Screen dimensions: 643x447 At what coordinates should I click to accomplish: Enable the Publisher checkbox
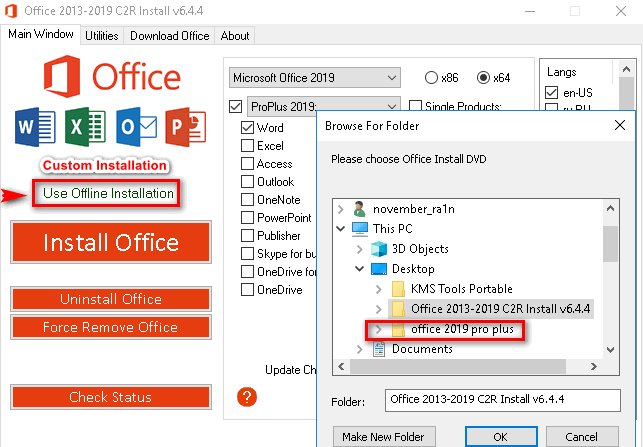pos(247,236)
